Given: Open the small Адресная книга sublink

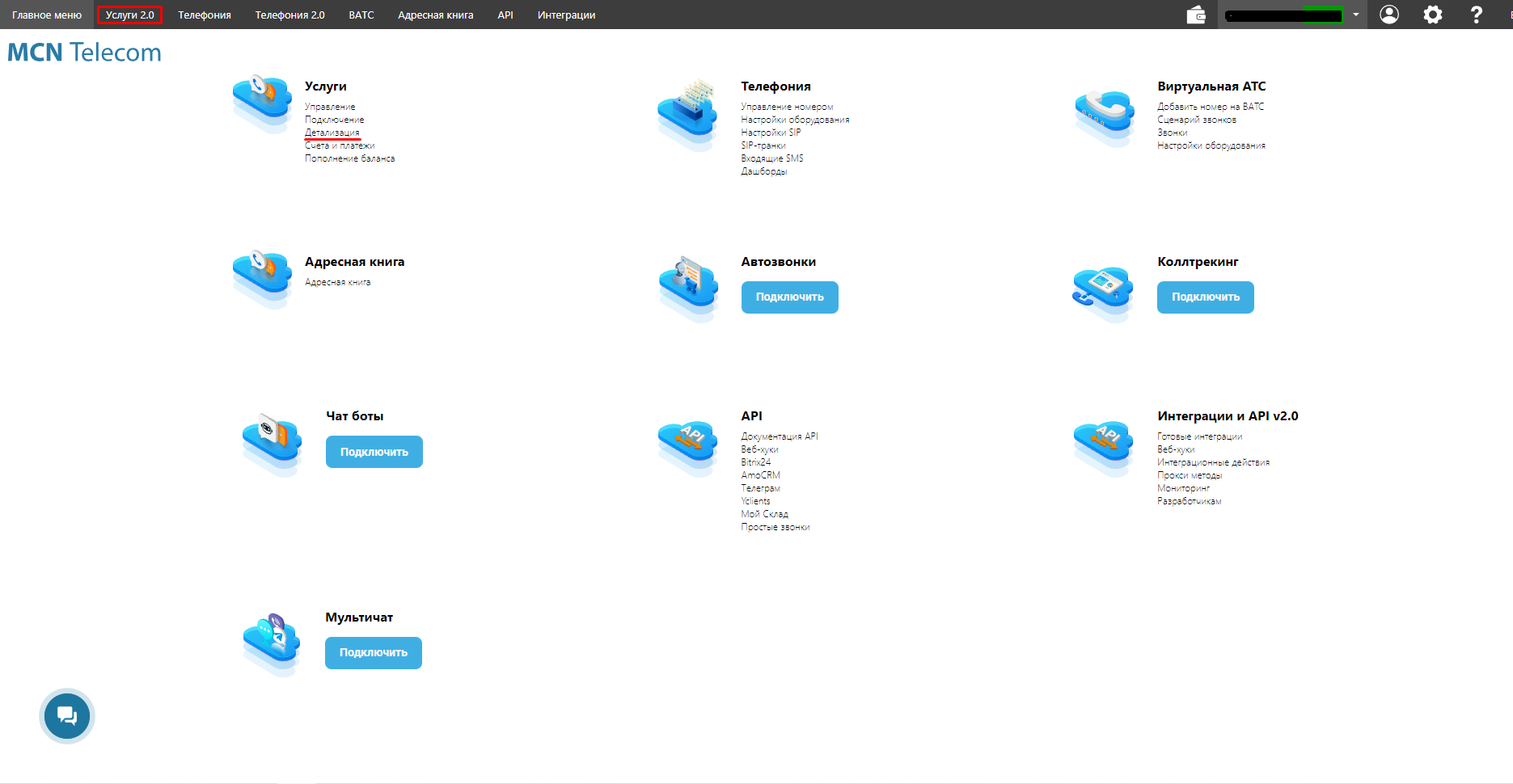Looking at the screenshot, I should pos(338,282).
